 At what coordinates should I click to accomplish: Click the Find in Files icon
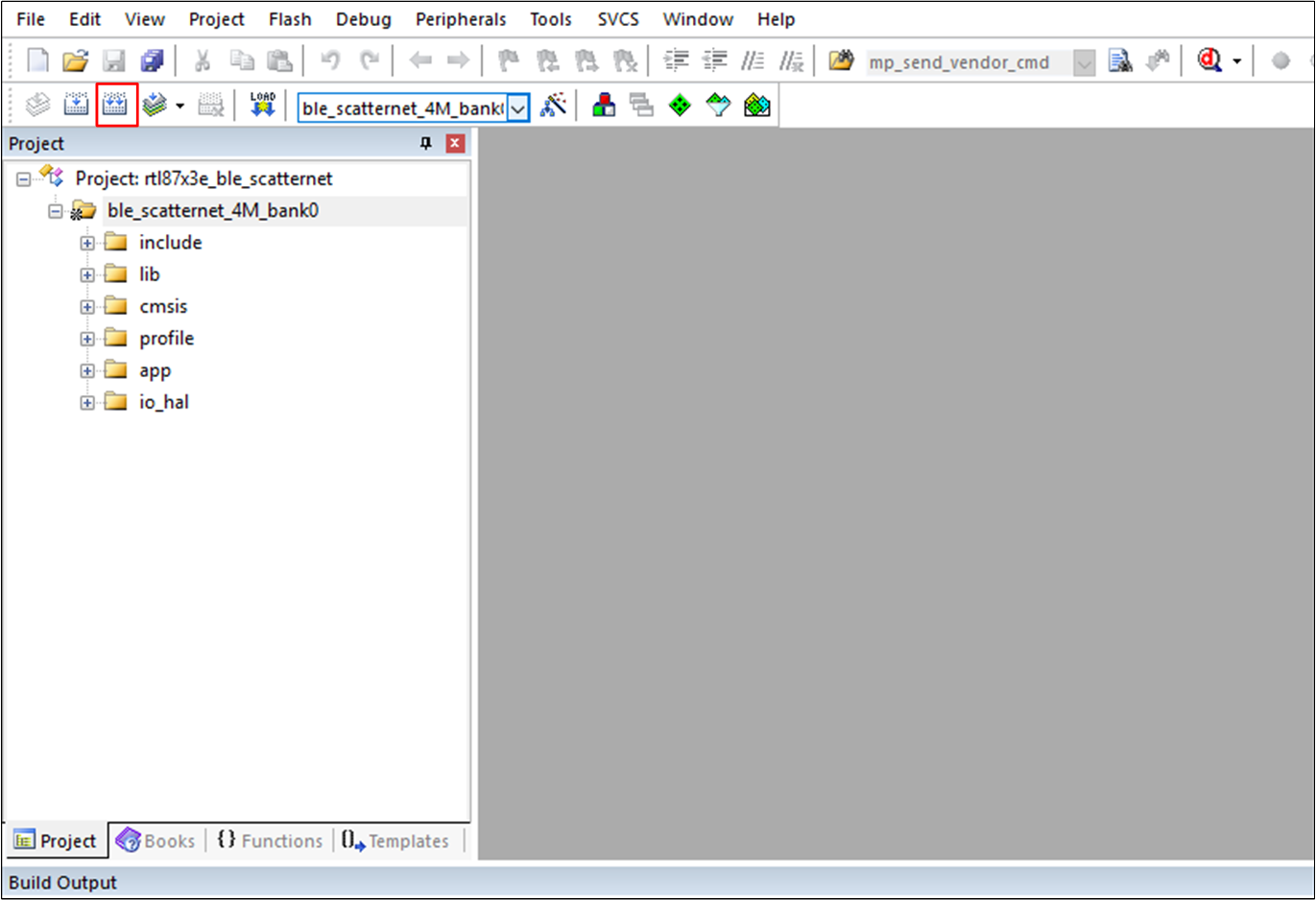(x=1119, y=61)
